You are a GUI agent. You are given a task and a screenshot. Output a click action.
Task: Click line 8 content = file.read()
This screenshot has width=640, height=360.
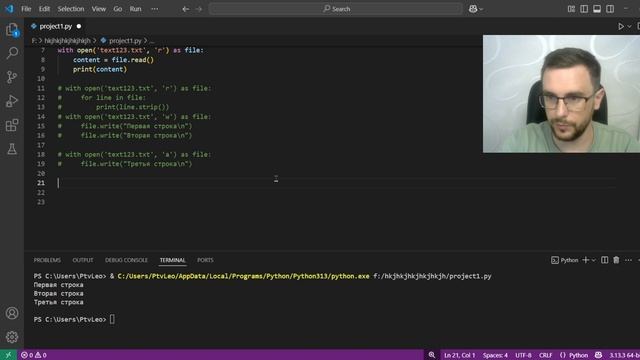point(113,60)
